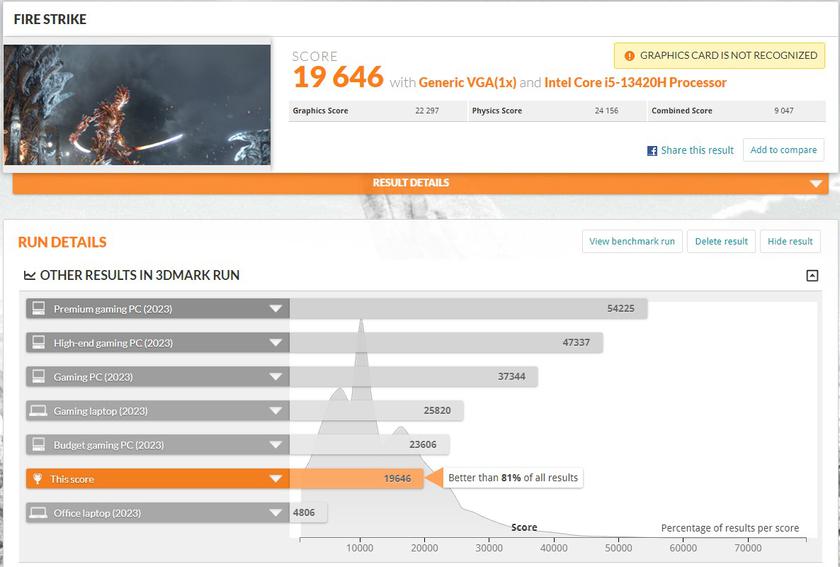Click the Delete result button

coord(721,241)
